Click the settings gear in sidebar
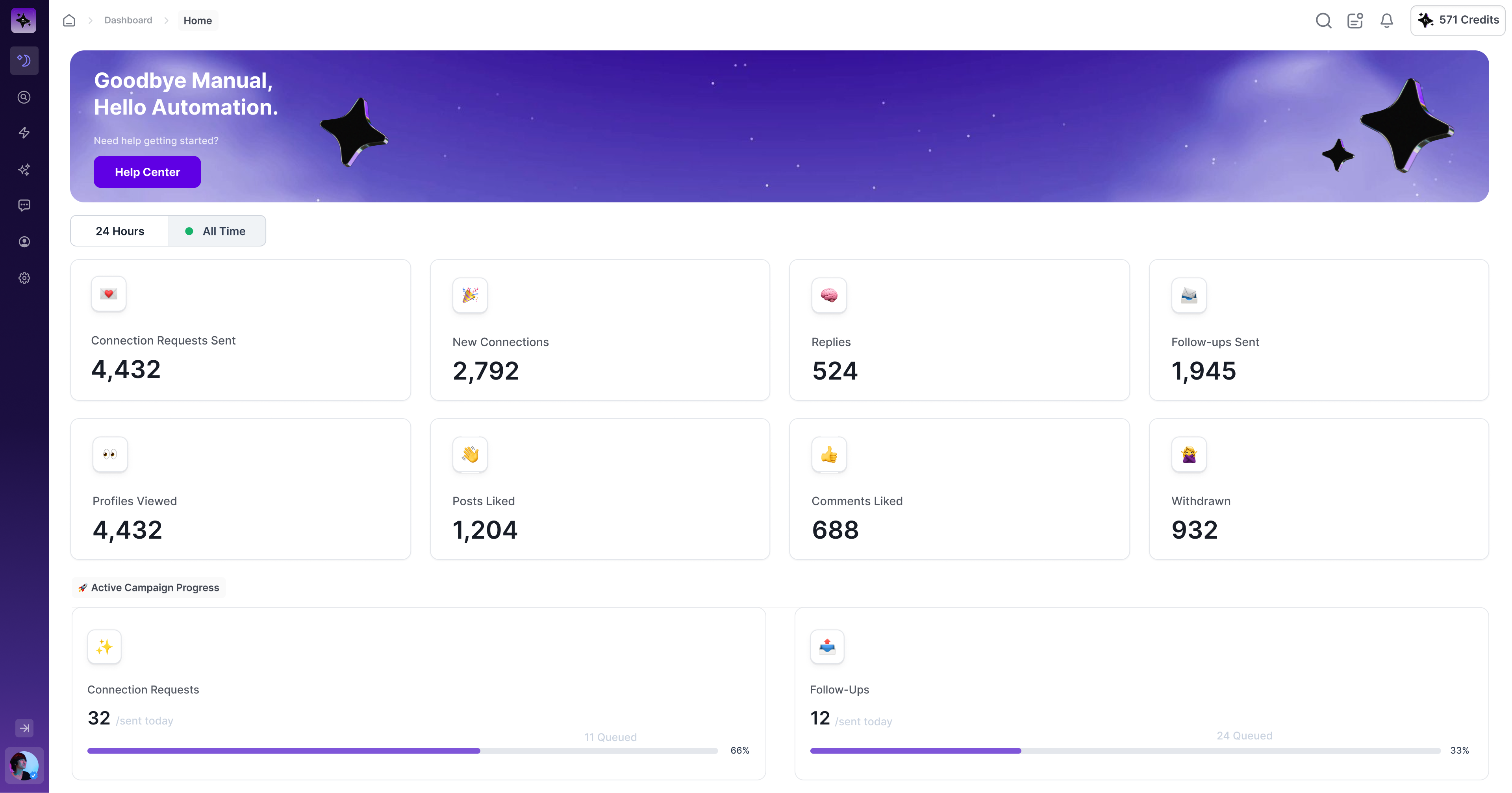 (24, 278)
